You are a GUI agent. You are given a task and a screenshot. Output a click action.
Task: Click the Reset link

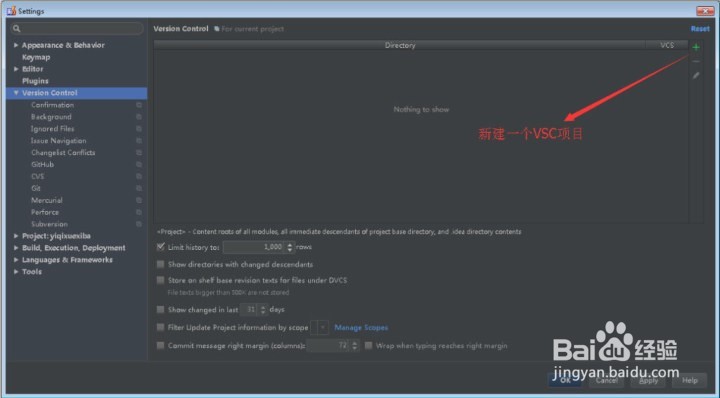click(x=700, y=28)
